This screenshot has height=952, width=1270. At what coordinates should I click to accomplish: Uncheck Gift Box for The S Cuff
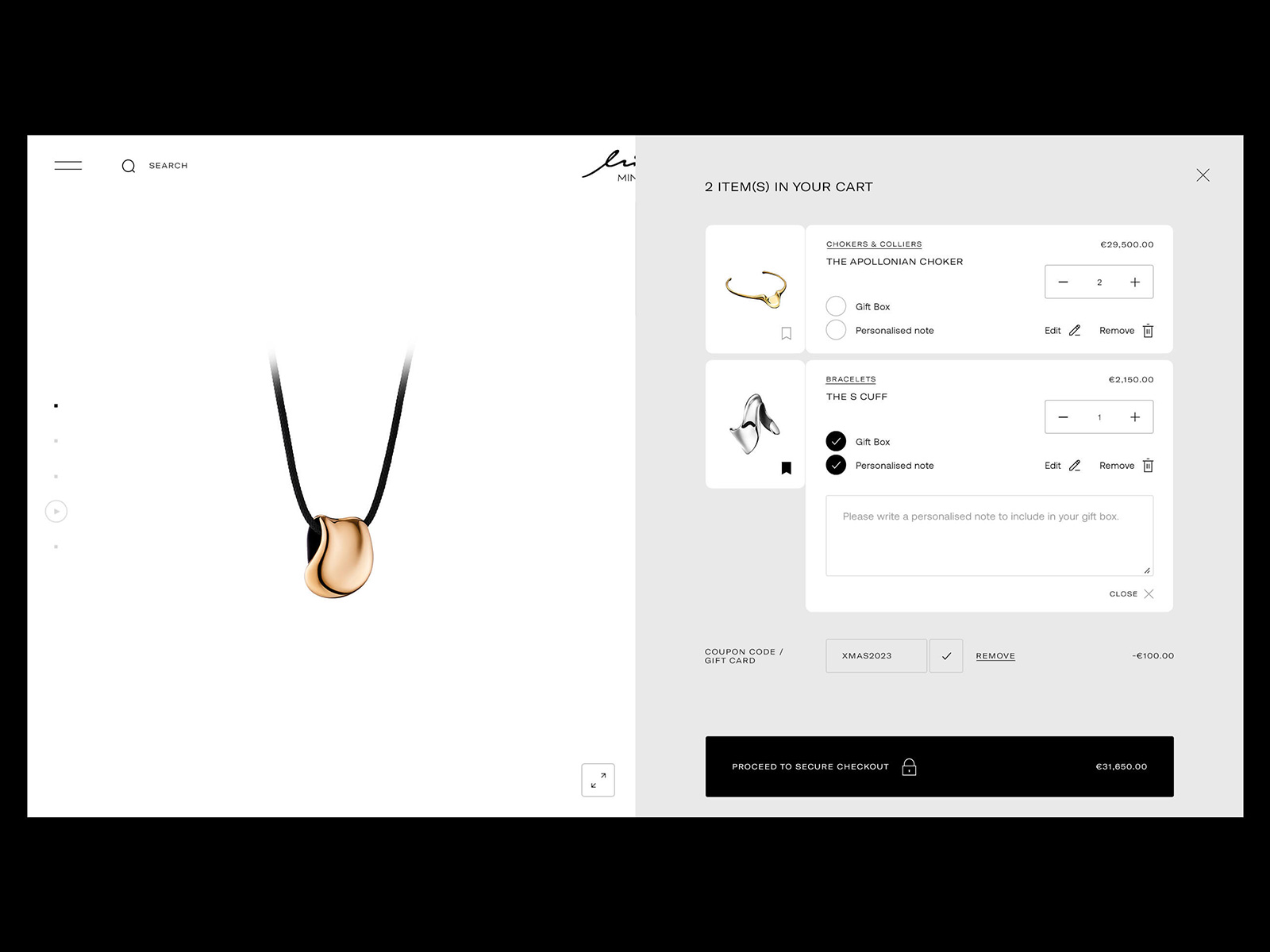click(x=836, y=441)
